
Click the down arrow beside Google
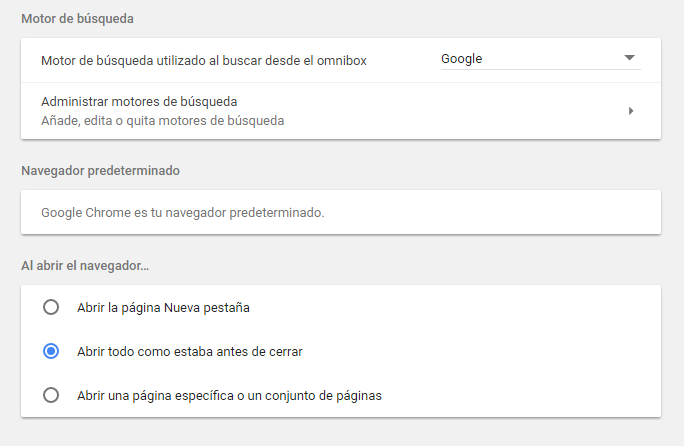coord(629,58)
